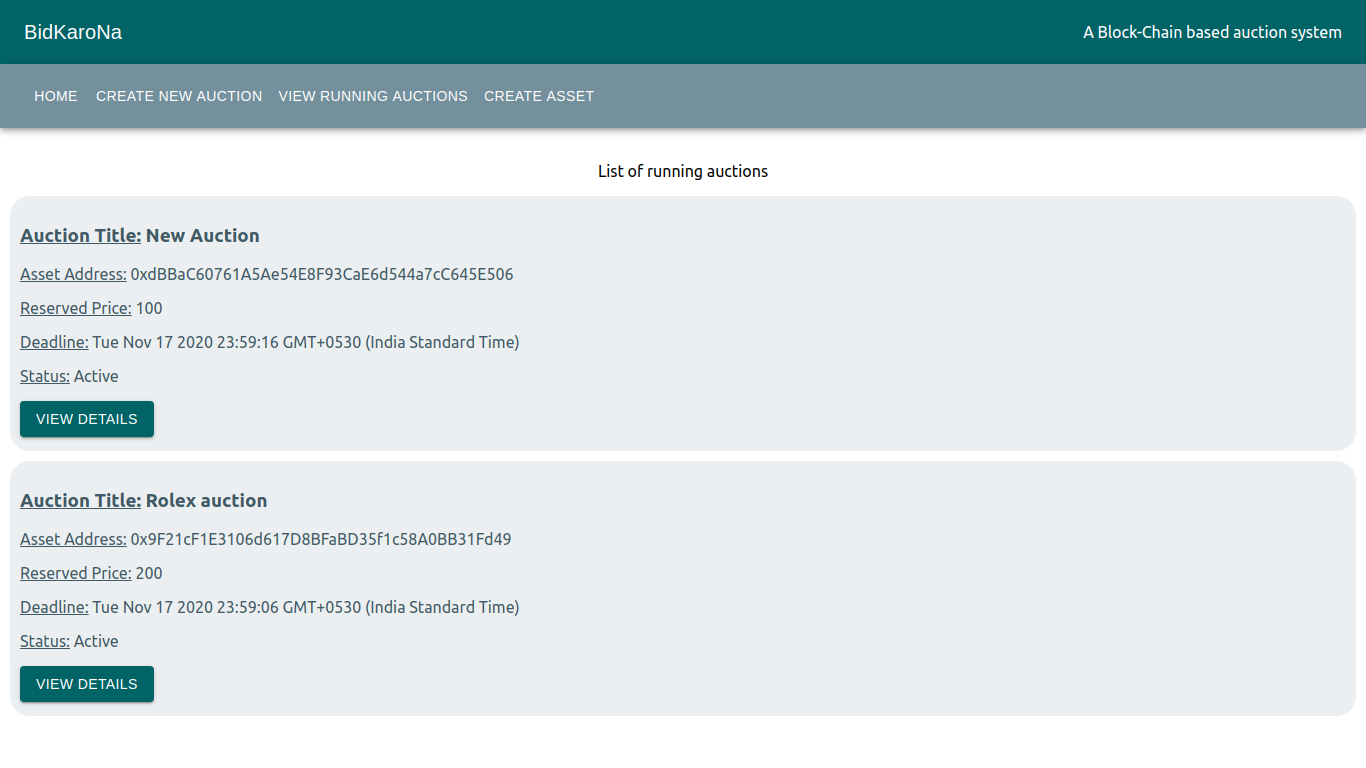Image resolution: width=1366 pixels, height=768 pixels.
Task: Click asset address 0xdBBaC60761A5Ae54E8F93CaE6d544a7cC645E506
Action: click(x=322, y=274)
